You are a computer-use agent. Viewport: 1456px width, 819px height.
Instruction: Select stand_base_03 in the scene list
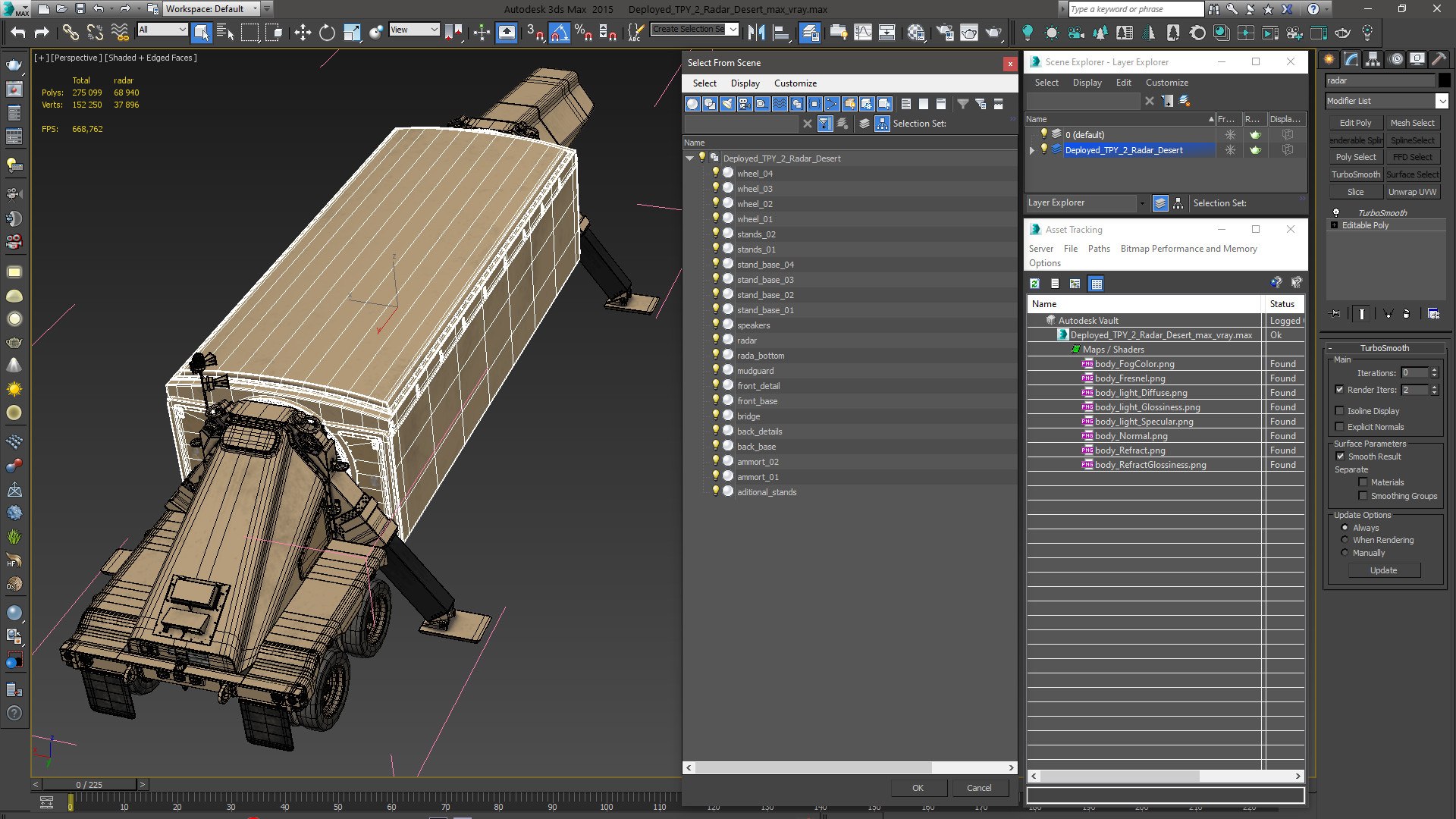click(x=765, y=280)
